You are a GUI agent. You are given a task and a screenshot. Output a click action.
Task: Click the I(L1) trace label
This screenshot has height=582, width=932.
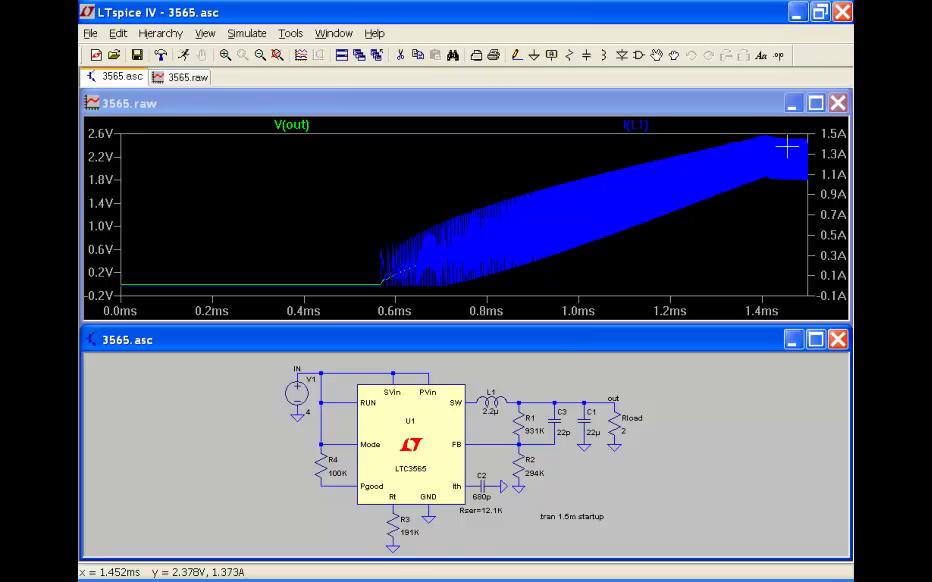tap(636, 125)
